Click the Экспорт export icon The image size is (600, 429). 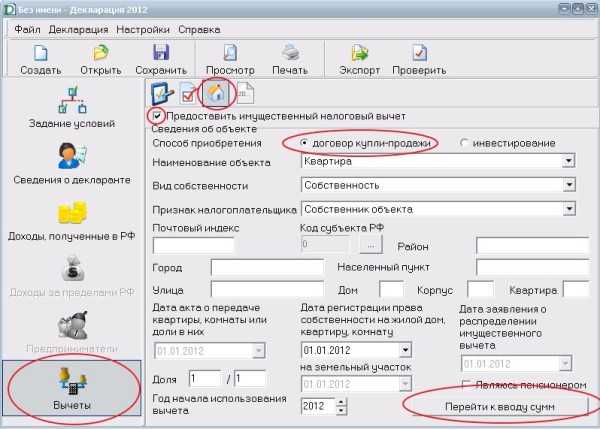coord(359,53)
